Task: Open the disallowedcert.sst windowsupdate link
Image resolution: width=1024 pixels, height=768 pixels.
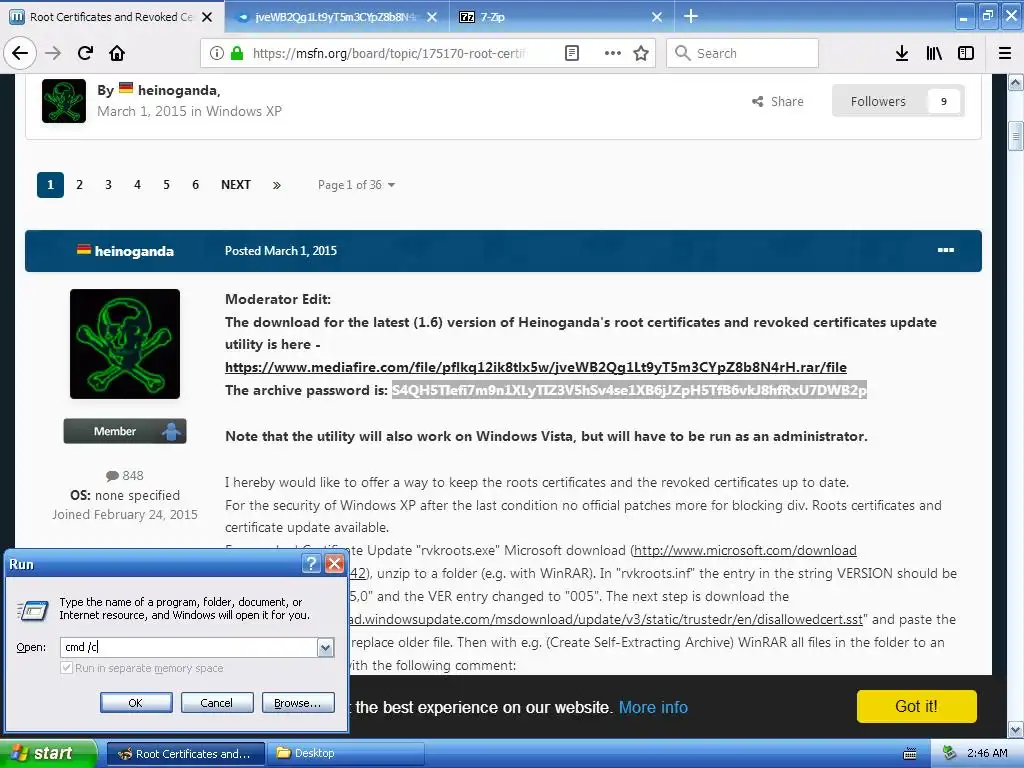Action: [x=606, y=619]
